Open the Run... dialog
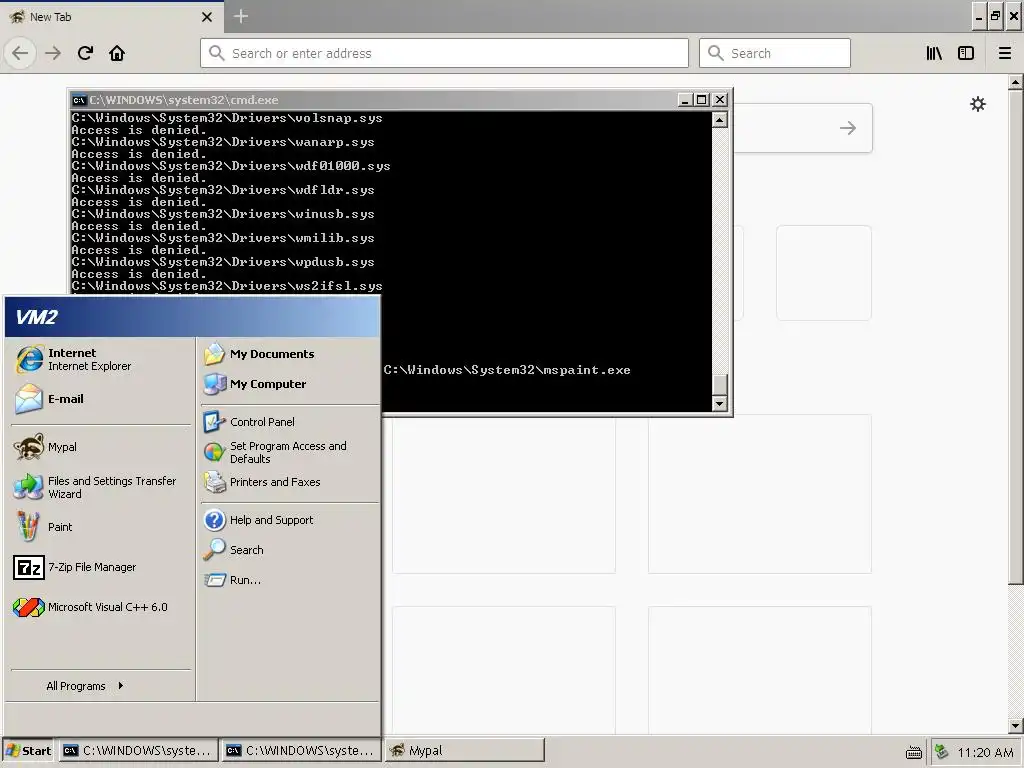The image size is (1024, 768). tap(289, 580)
